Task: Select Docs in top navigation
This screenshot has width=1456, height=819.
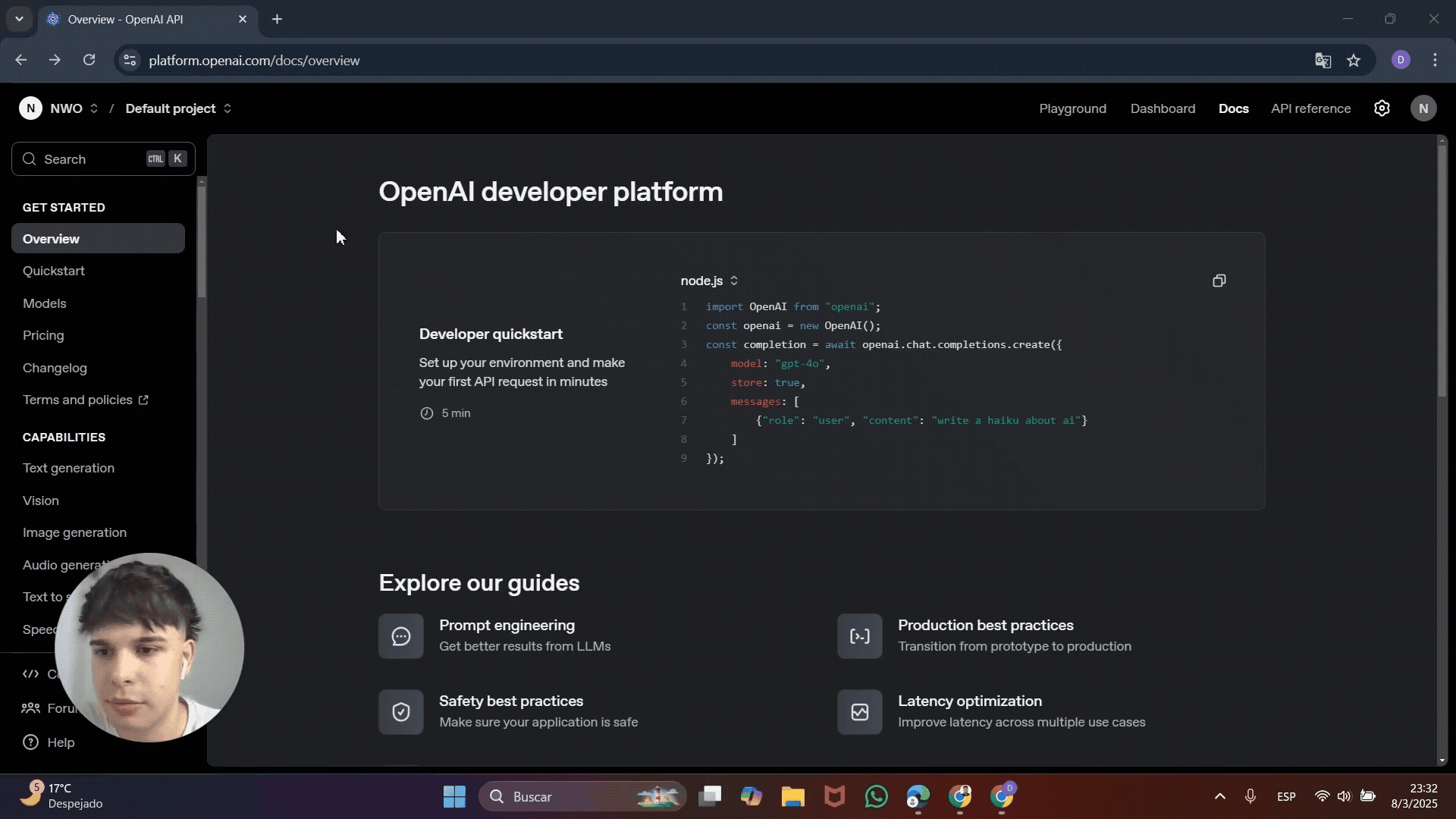Action: 1233,108
